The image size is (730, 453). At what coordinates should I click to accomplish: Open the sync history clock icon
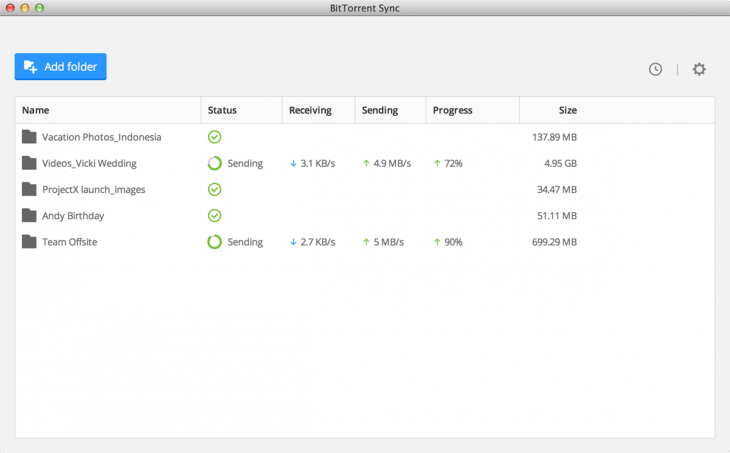click(x=655, y=69)
